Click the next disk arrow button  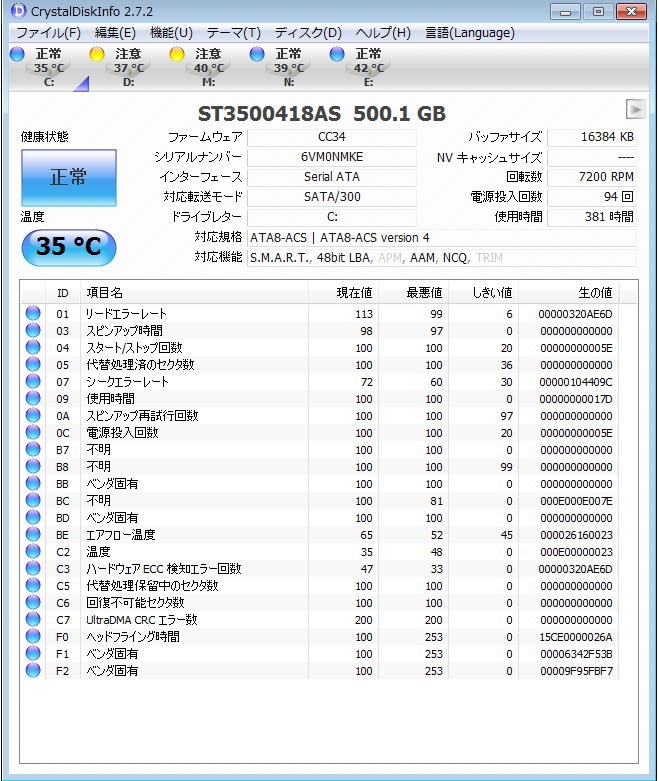click(635, 109)
